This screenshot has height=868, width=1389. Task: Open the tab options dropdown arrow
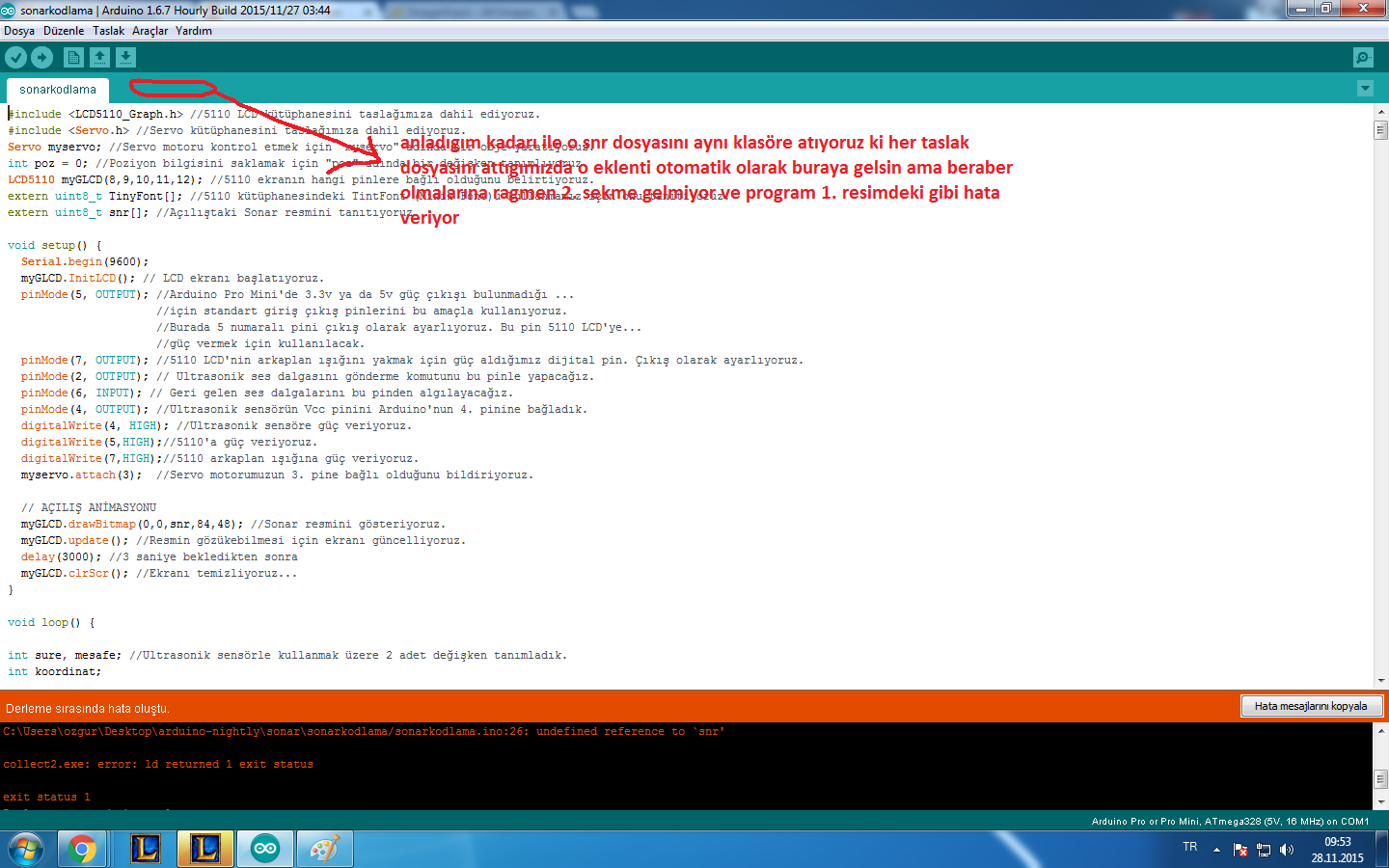click(x=1365, y=89)
